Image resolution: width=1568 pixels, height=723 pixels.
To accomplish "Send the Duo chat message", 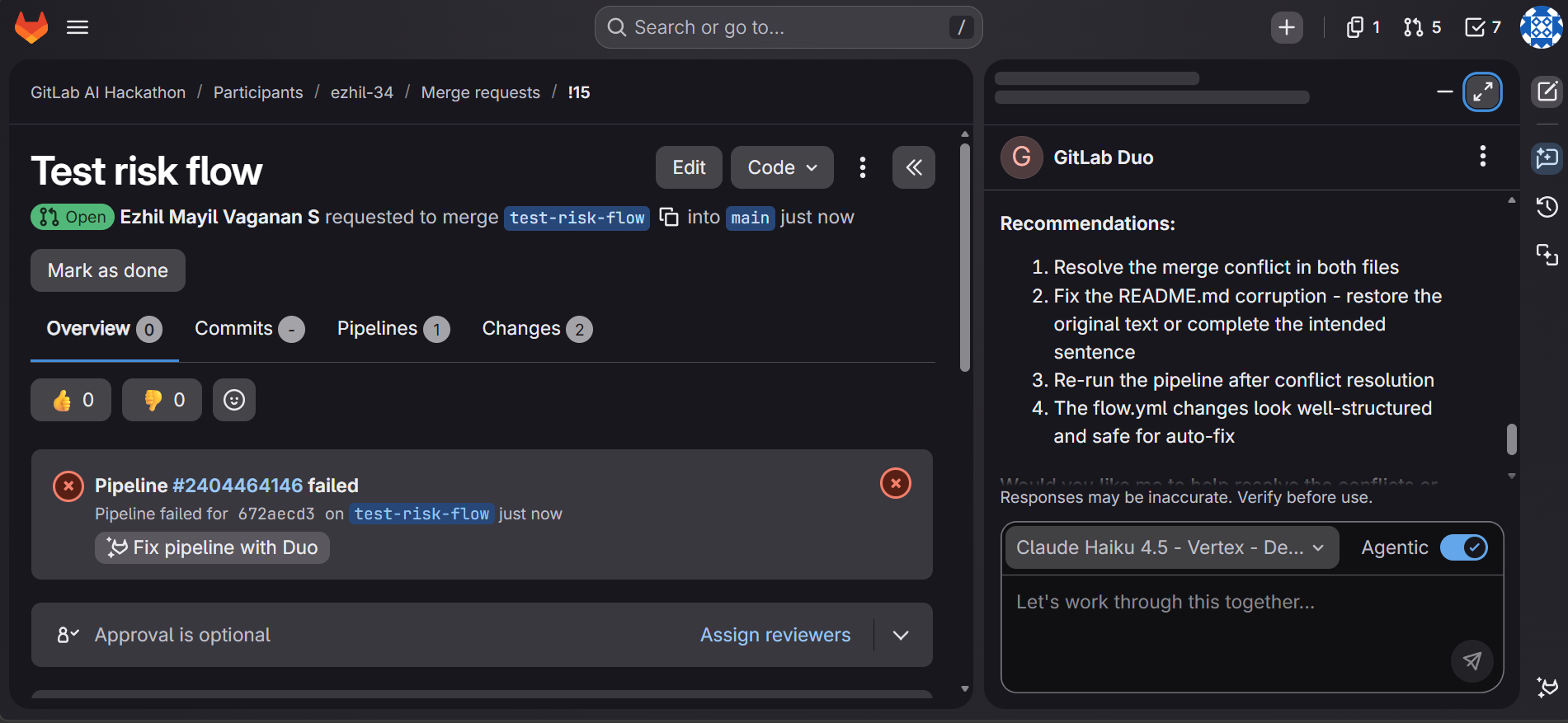I will [1472, 660].
